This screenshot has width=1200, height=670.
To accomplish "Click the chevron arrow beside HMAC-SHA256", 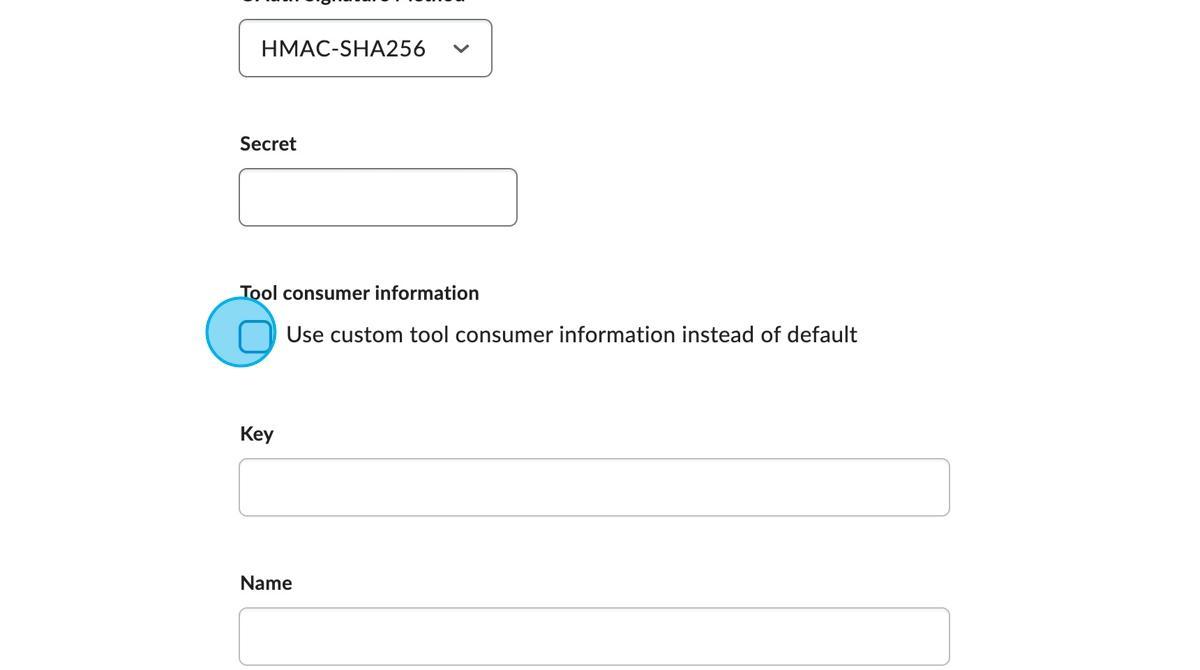I will coord(461,49).
